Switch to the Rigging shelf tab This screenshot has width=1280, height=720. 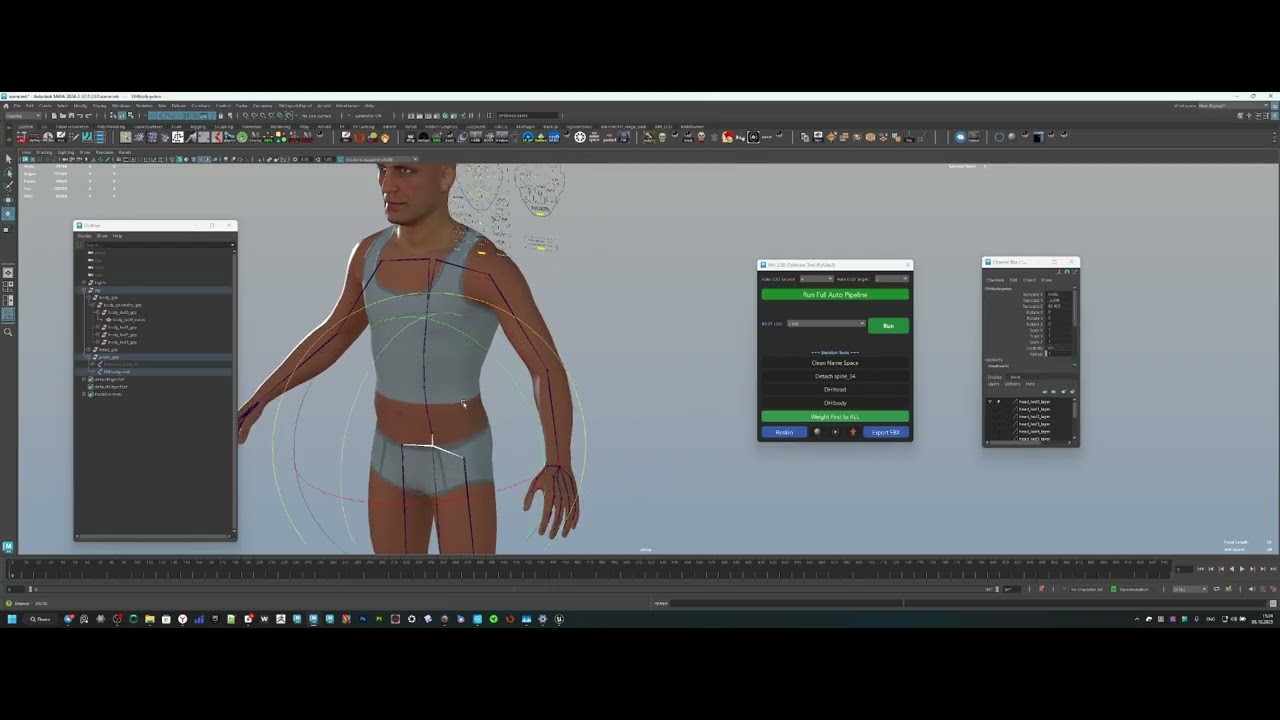click(x=198, y=127)
